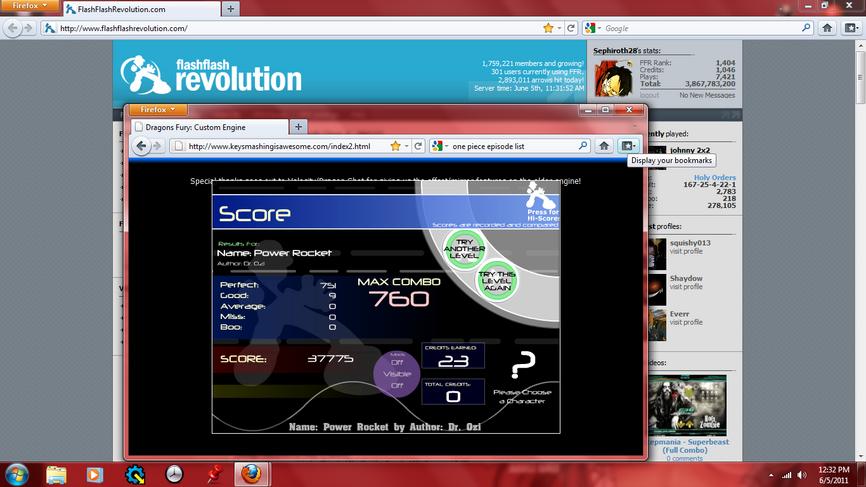This screenshot has width=866, height=487.
Task: Open a new tab beside Dragons Fury tab
Action: 298,127
